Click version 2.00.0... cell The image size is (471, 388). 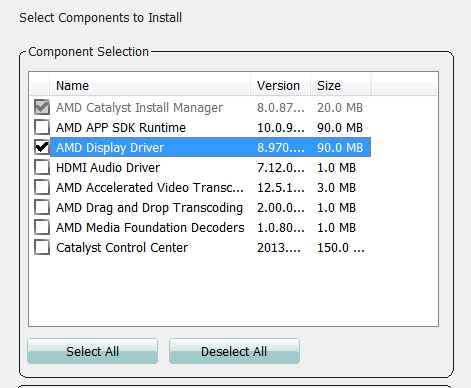pos(281,208)
